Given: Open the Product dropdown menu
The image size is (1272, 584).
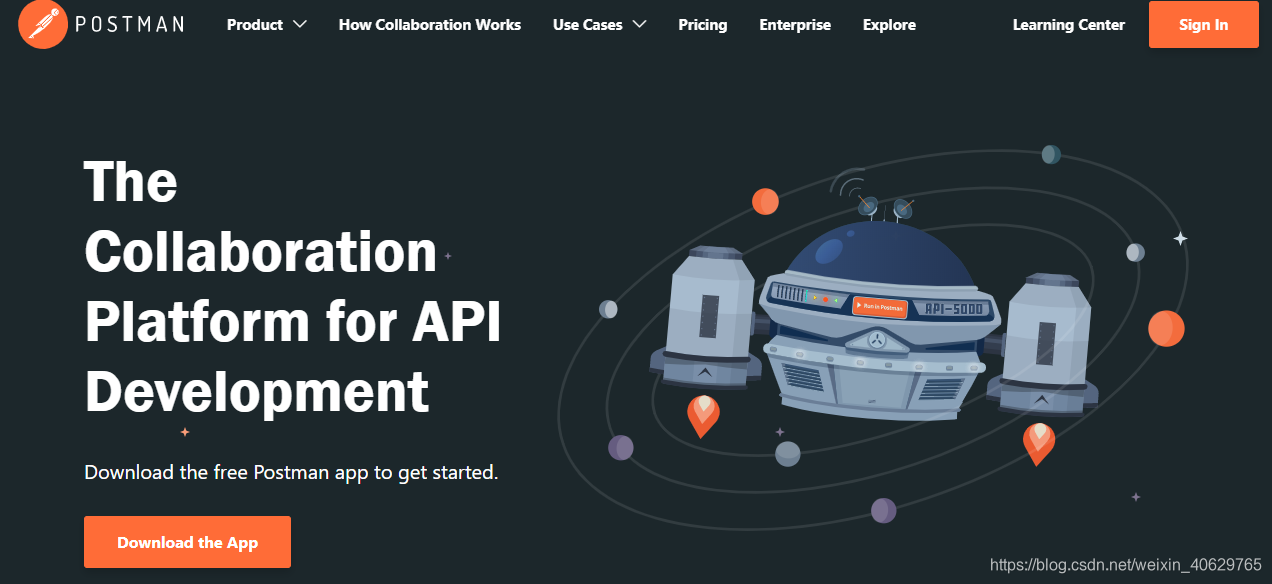Looking at the screenshot, I should [x=266, y=24].
